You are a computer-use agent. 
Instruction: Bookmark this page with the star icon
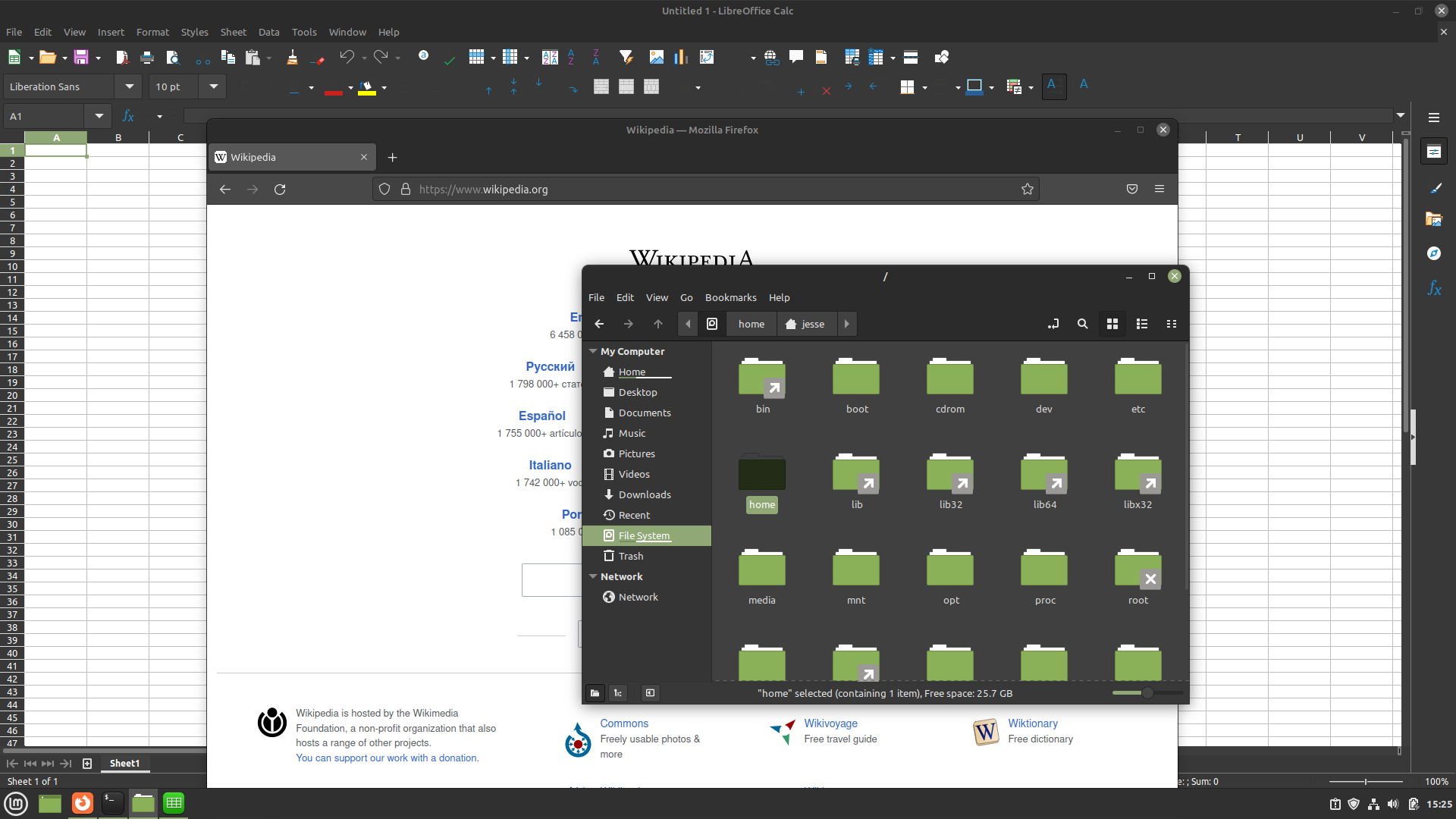[x=1028, y=190]
